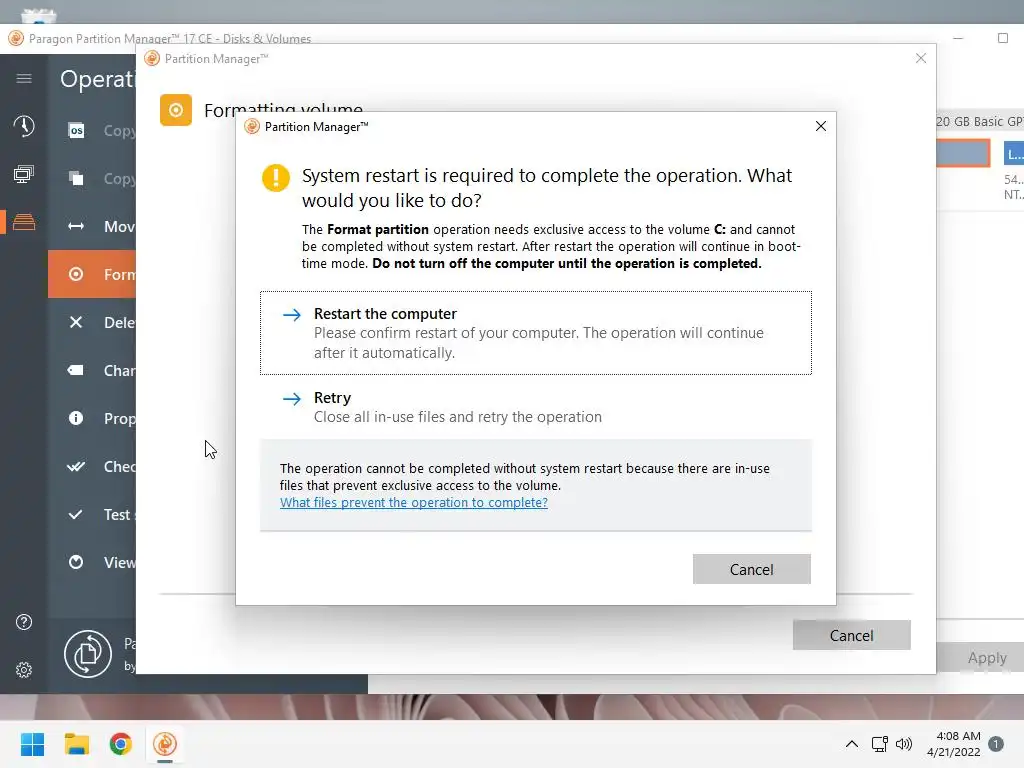Close the Formatting volume window
The height and width of the screenshot is (768, 1024).
pyautogui.click(x=921, y=58)
